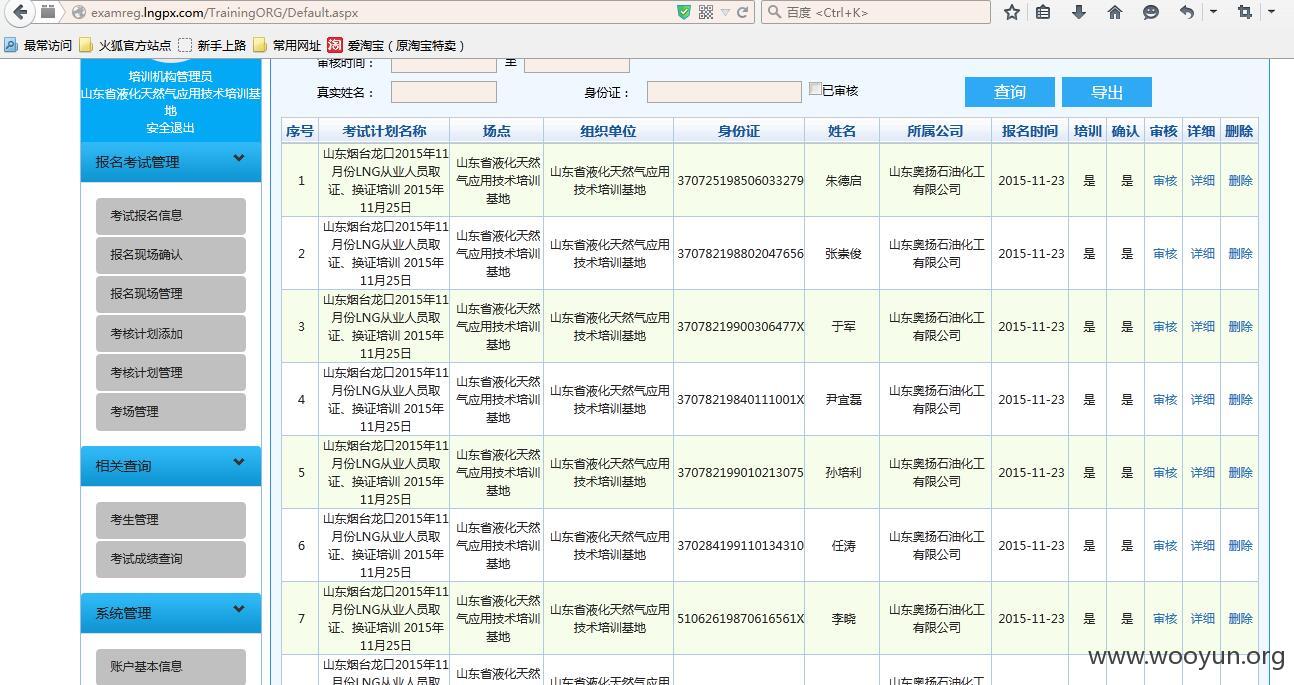
Task: Click the 考试计划名称 column header
Action: [x=384, y=131]
